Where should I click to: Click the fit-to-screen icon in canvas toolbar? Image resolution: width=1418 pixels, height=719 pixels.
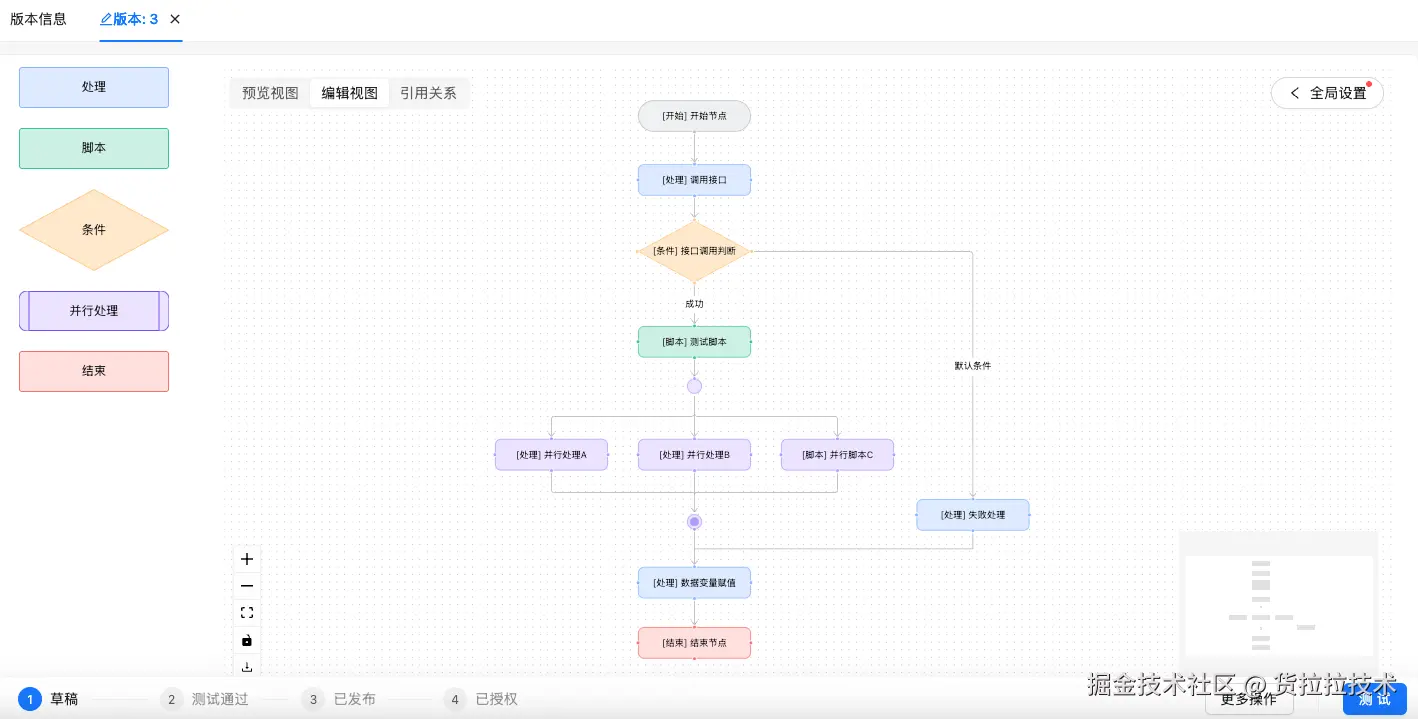pyautogui.click(x=247, y=613)
